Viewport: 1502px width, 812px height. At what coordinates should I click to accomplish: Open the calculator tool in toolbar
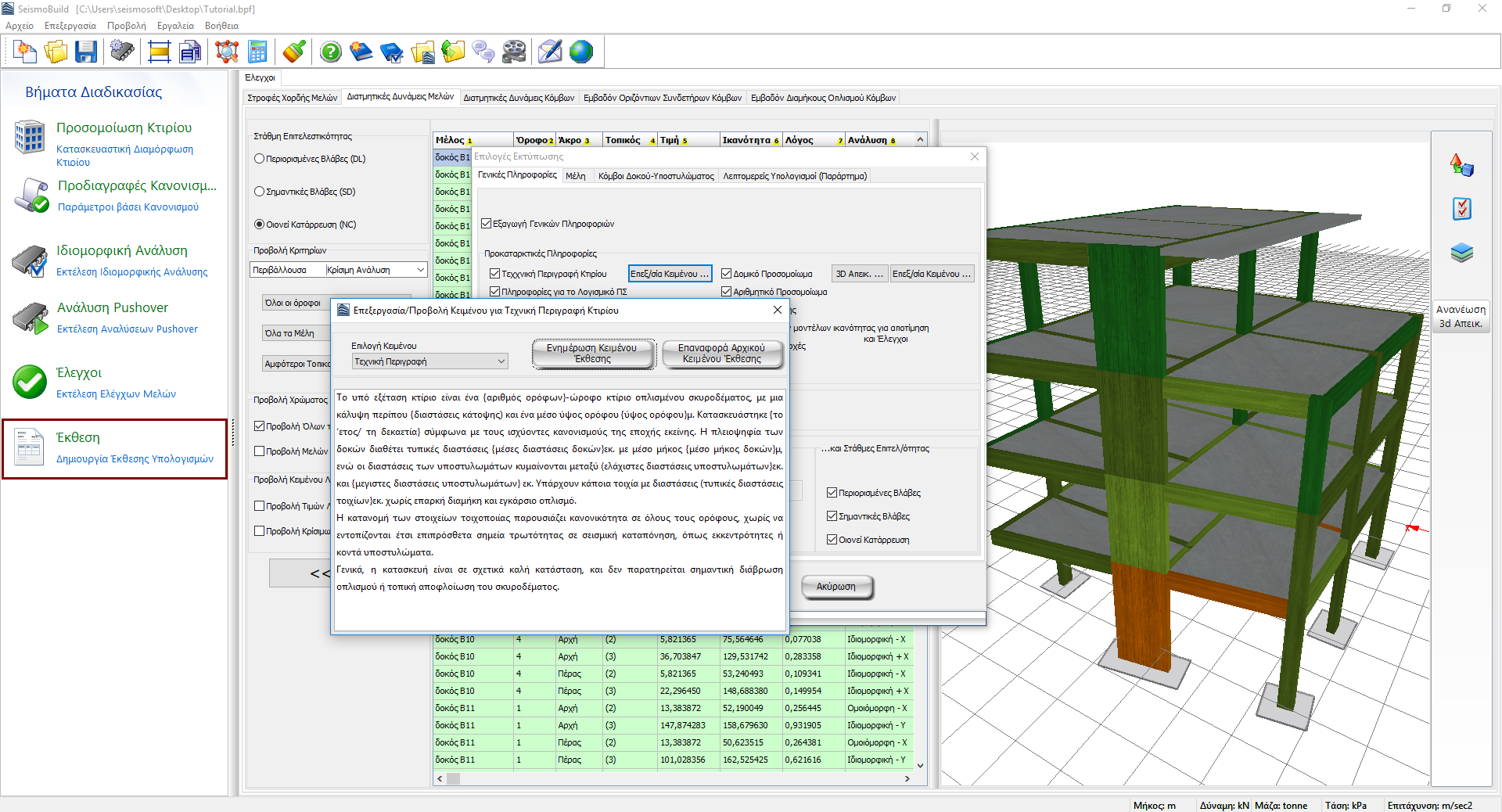tap(257, 52)
